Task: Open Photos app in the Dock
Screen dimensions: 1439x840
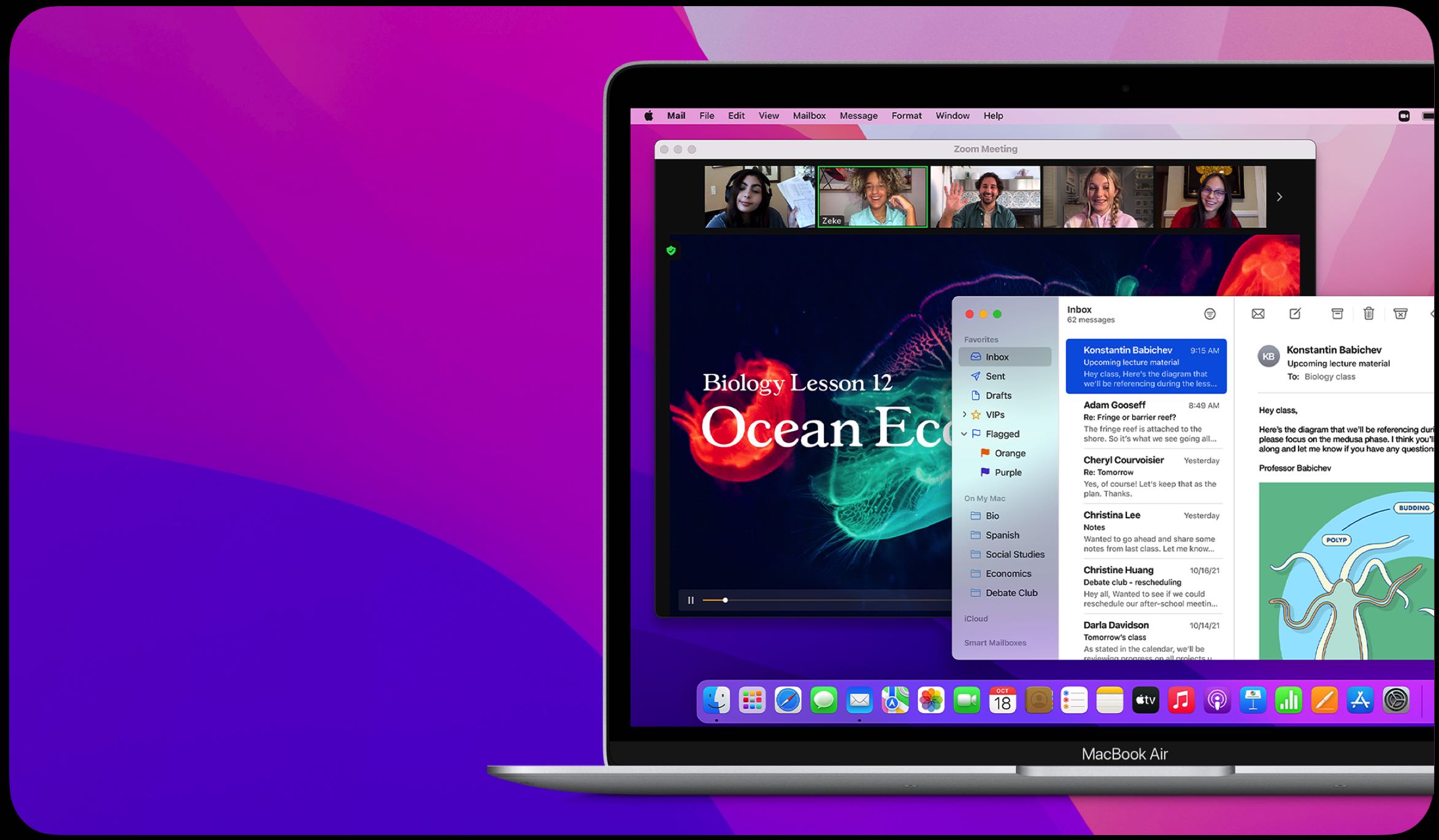Action: click(931, 700)
